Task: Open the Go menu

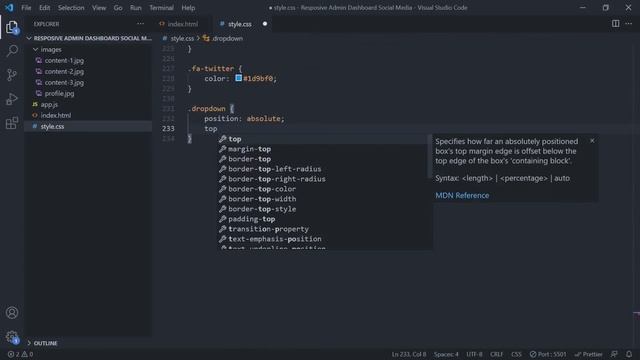Action: coord(118,8)
